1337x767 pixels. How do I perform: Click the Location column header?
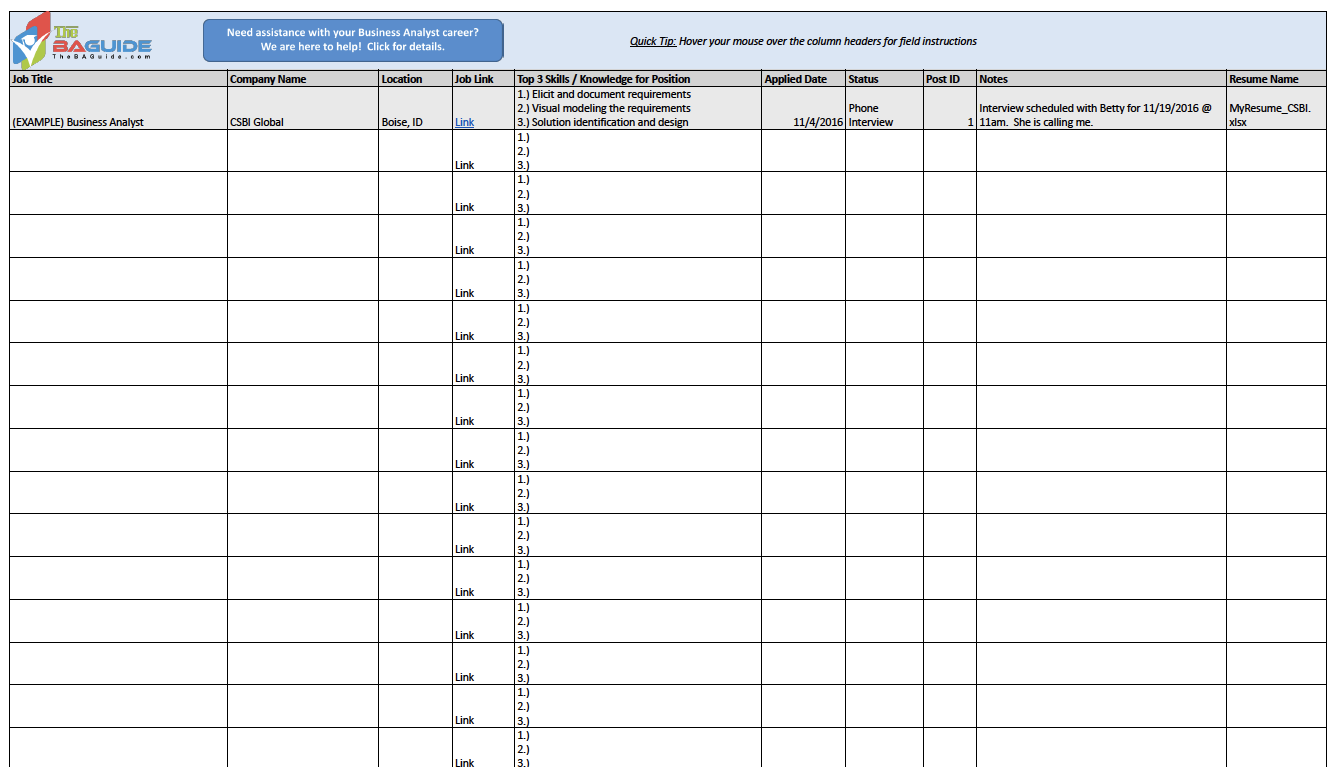tap(415, 79)
